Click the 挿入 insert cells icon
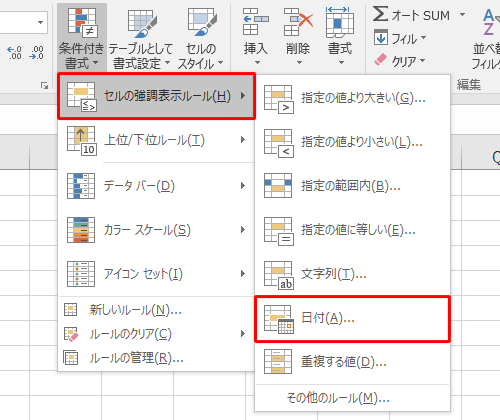500x420 pixels. (x=255, y=22)
